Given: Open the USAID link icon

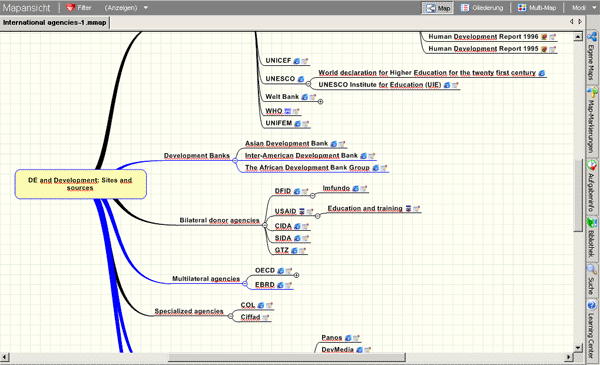Looking at the screenshot, I should 302,211.
